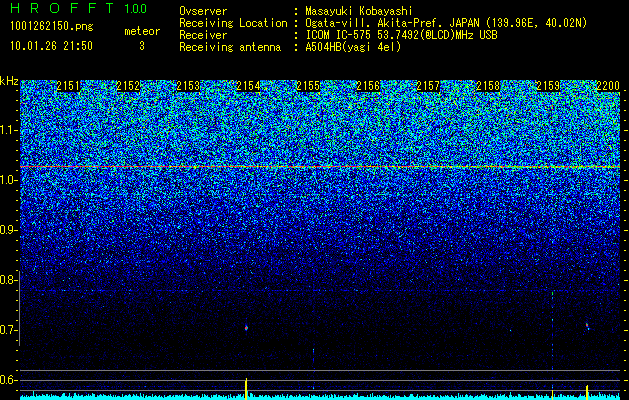Click the 'Ovserver' field label

coord(203,11)
